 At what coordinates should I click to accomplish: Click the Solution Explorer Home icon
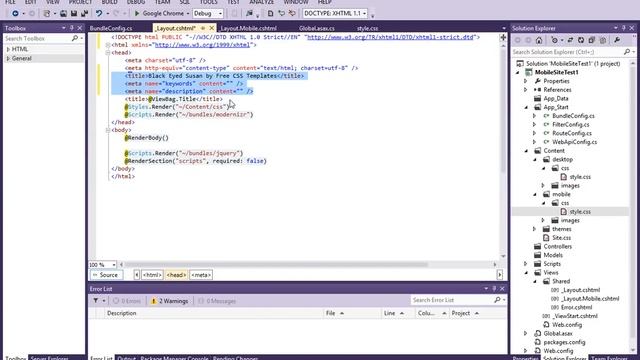(539, 40)
